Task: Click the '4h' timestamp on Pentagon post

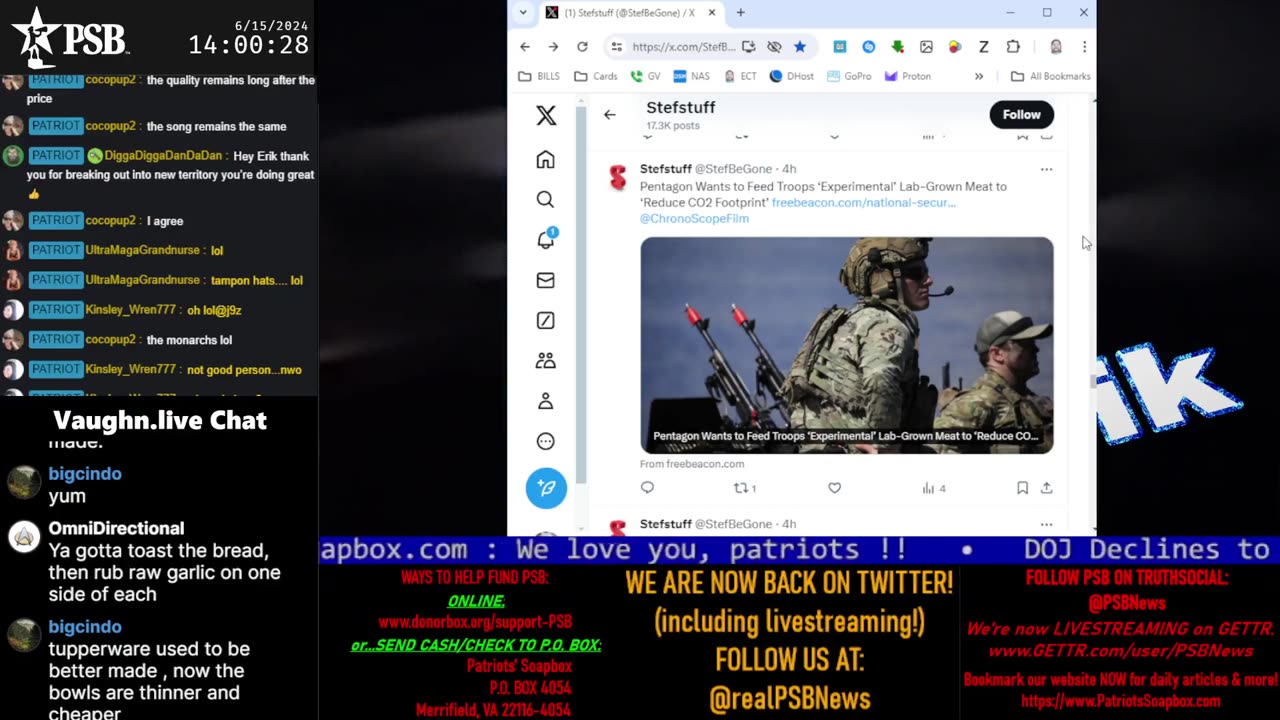Action: click(x=789, y=169)
